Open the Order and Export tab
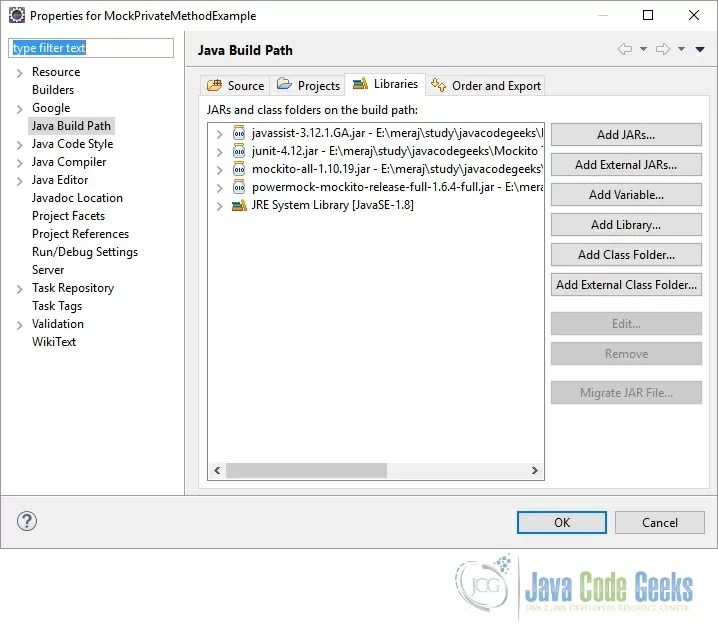718x642 pixels. click(485, 86)
